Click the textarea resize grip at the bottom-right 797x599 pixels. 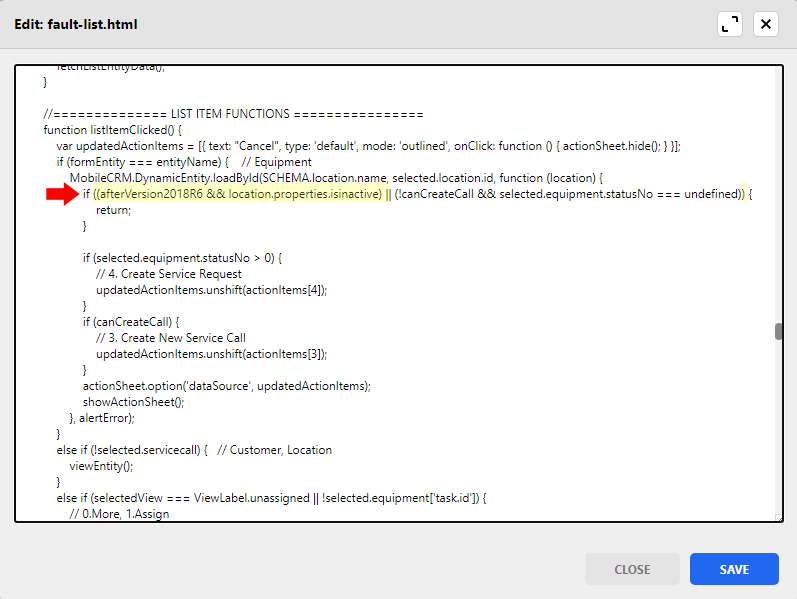[778, 517]
